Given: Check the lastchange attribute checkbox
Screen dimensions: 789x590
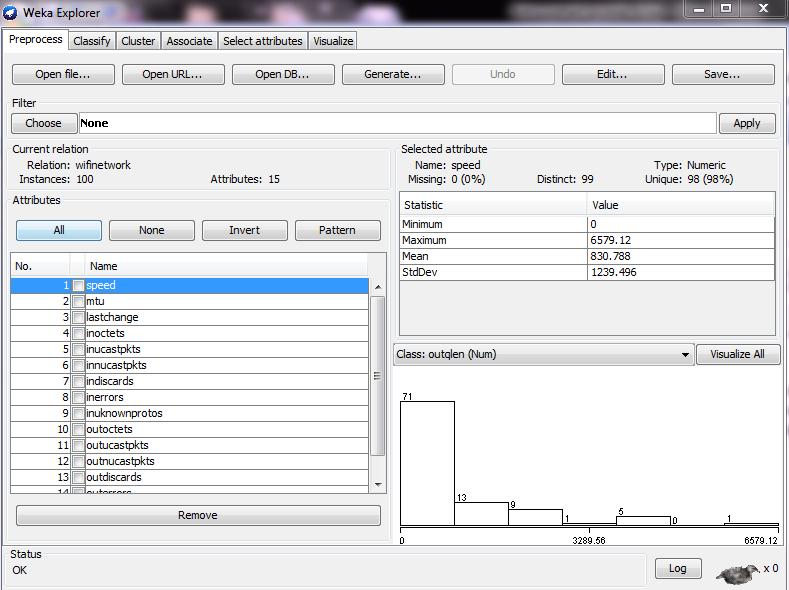Looking at the screenshot, I should tap(78, 318).
